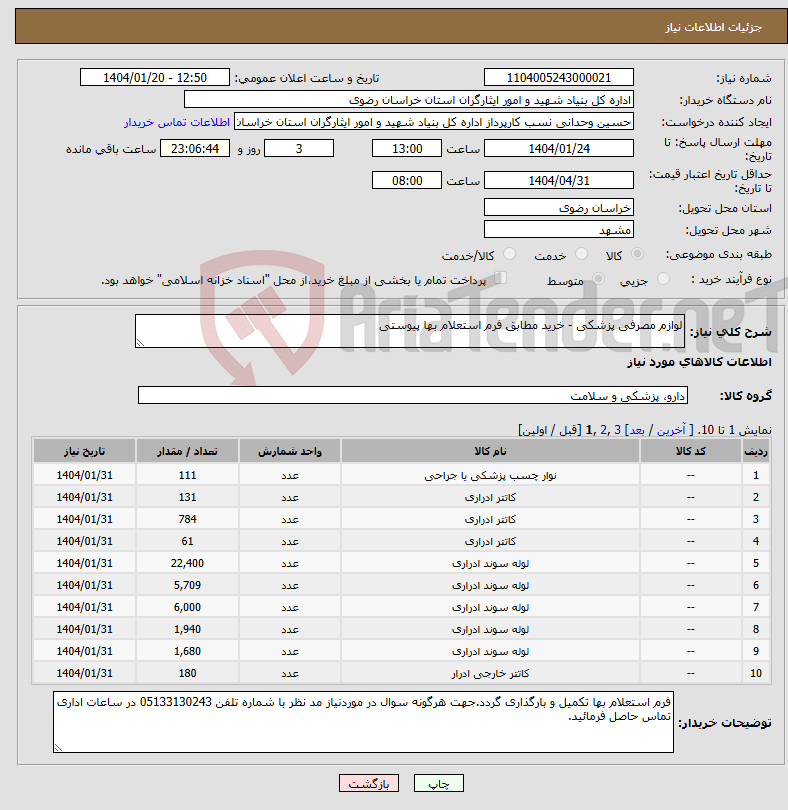Select کاتتر ادراری in row 2
Viewport: 788px width, 810px height.
click(490, 497)
